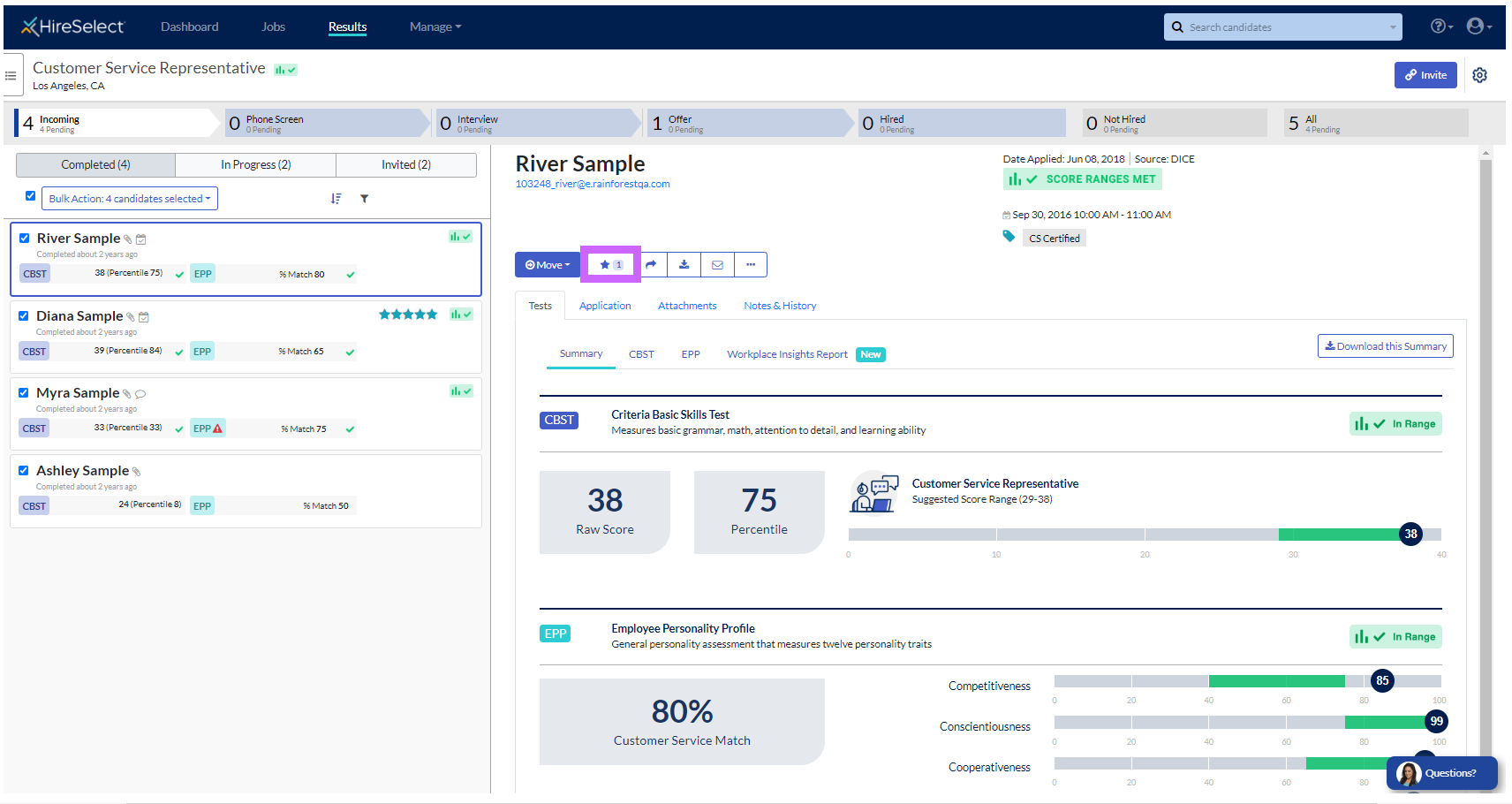Open the help question mark menu
Viewport: 1512px width, 804px height.
point(1441,27)
